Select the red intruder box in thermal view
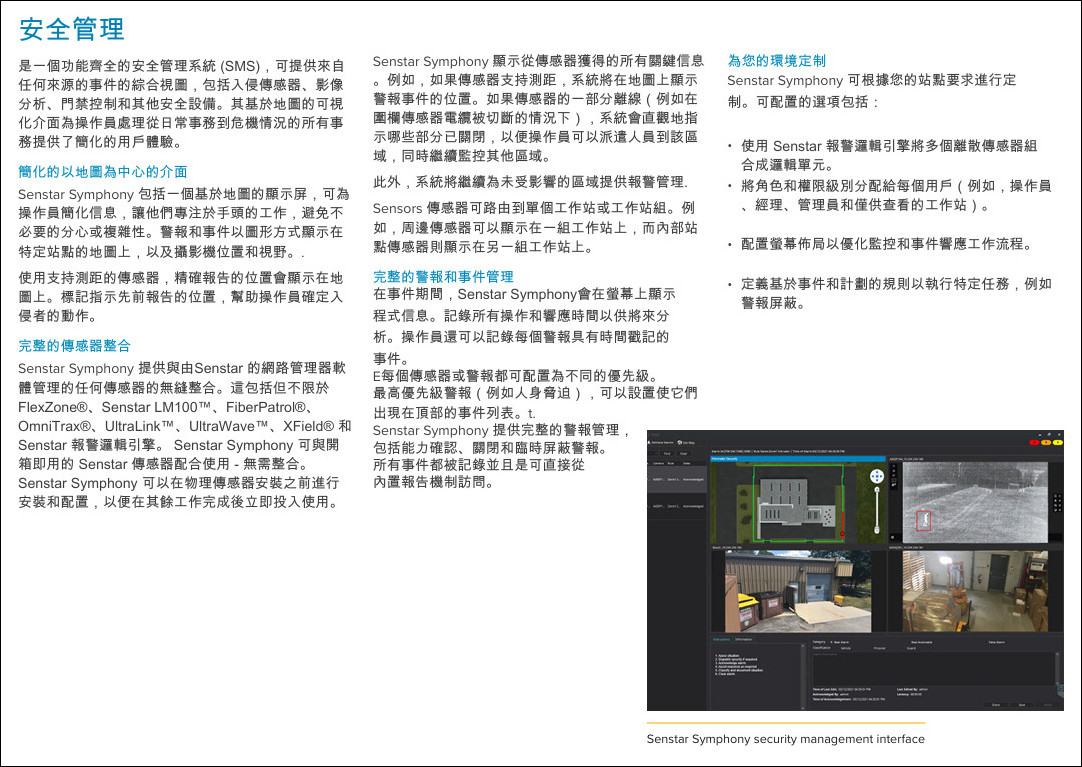The image size is (1082, 767). tap(924, 519)
